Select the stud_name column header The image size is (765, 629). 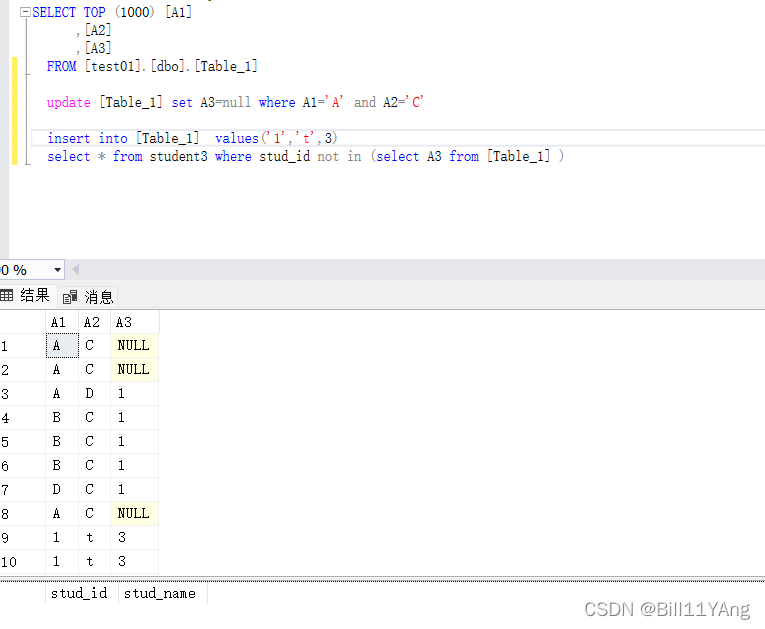pyautogui.click(x=162, y=593)
